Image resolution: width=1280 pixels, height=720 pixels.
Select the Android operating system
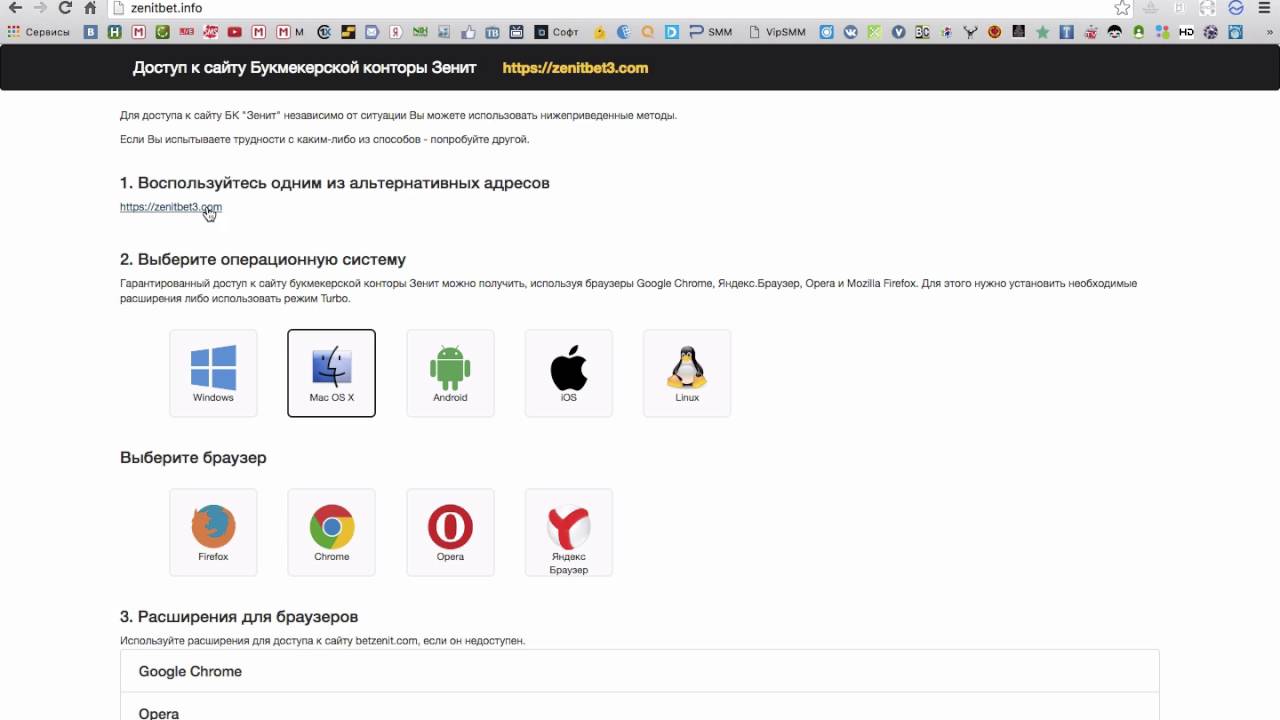click(450, 373)
